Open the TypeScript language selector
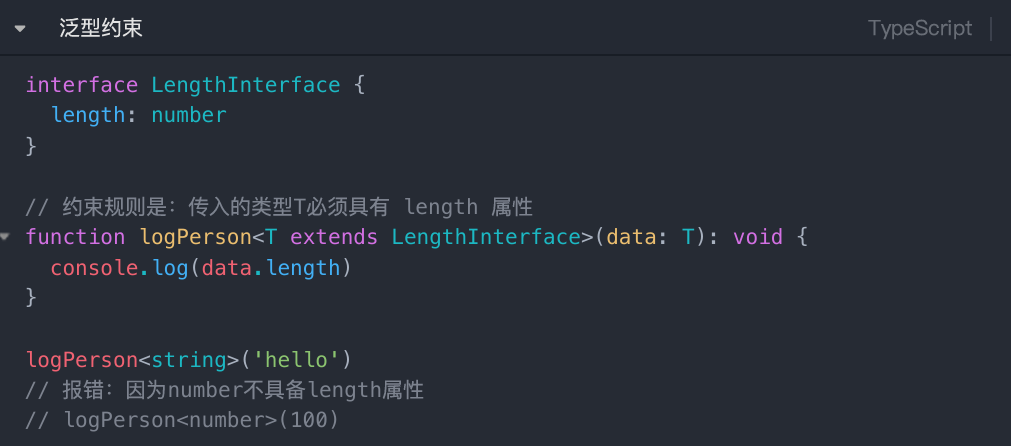1011x446 pixels. click(x=919, y=28)
